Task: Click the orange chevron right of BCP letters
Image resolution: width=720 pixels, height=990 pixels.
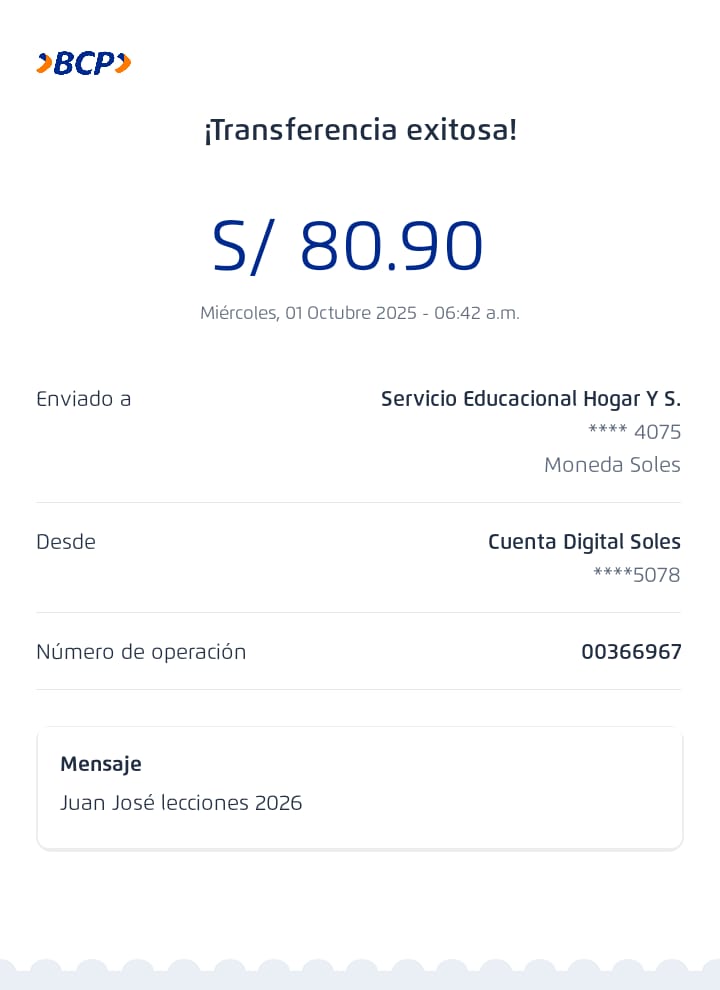Action: [x=123, y=64]
